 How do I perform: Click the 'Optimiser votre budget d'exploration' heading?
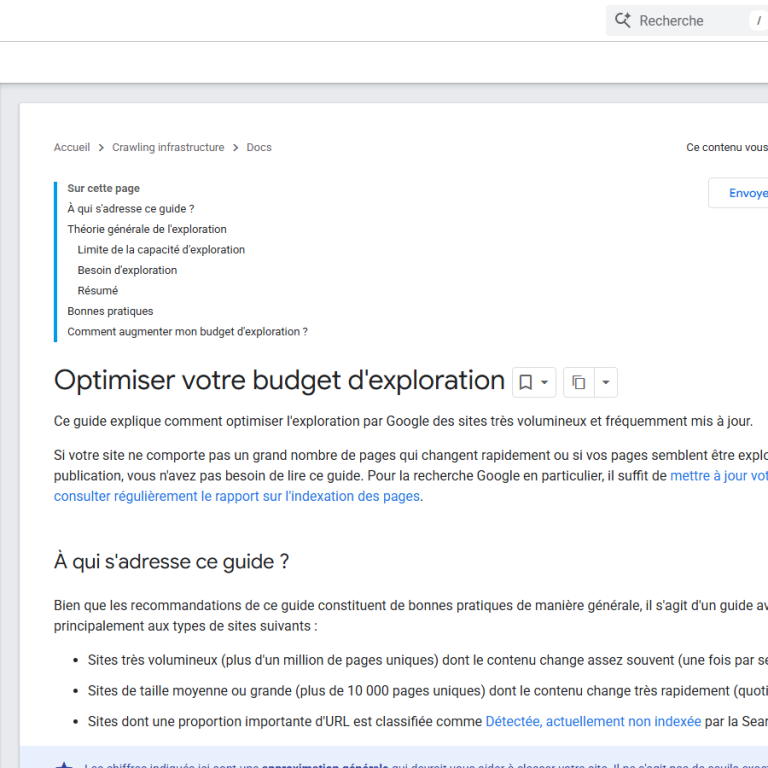click(x=279, y=381)
